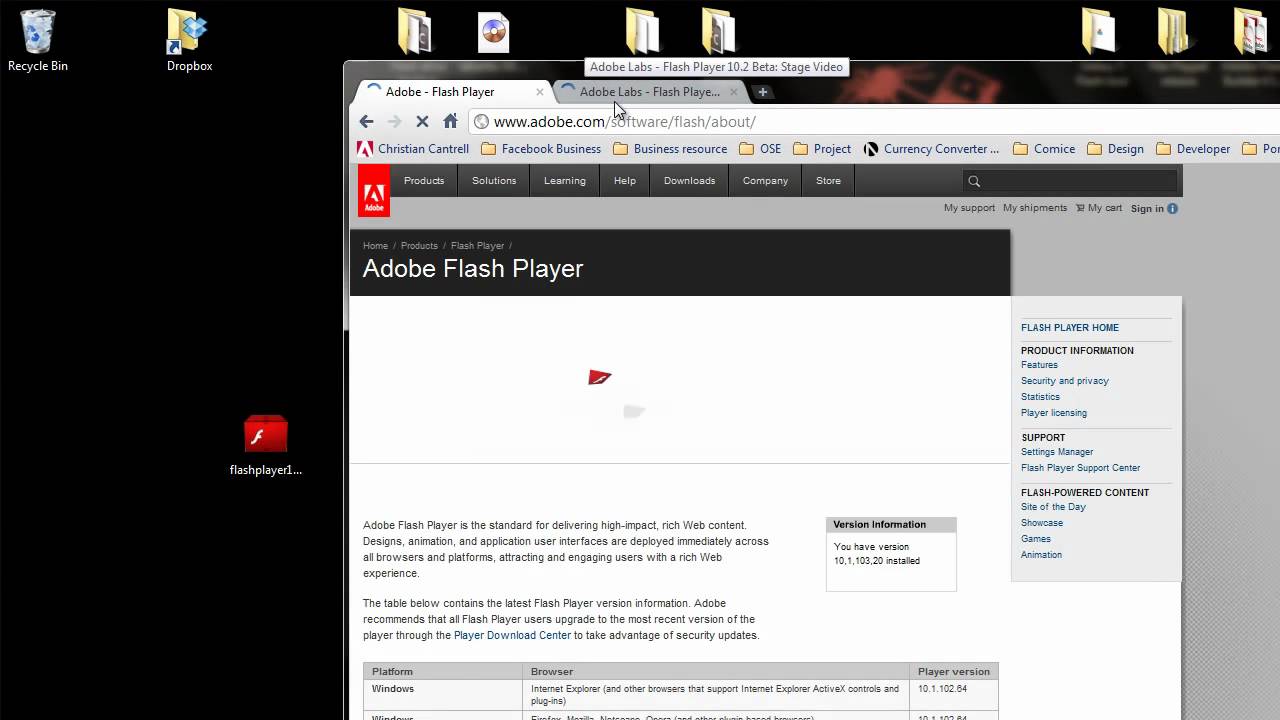
Task: Open the Flash Player Support Center link
Action: [1080, 468]
